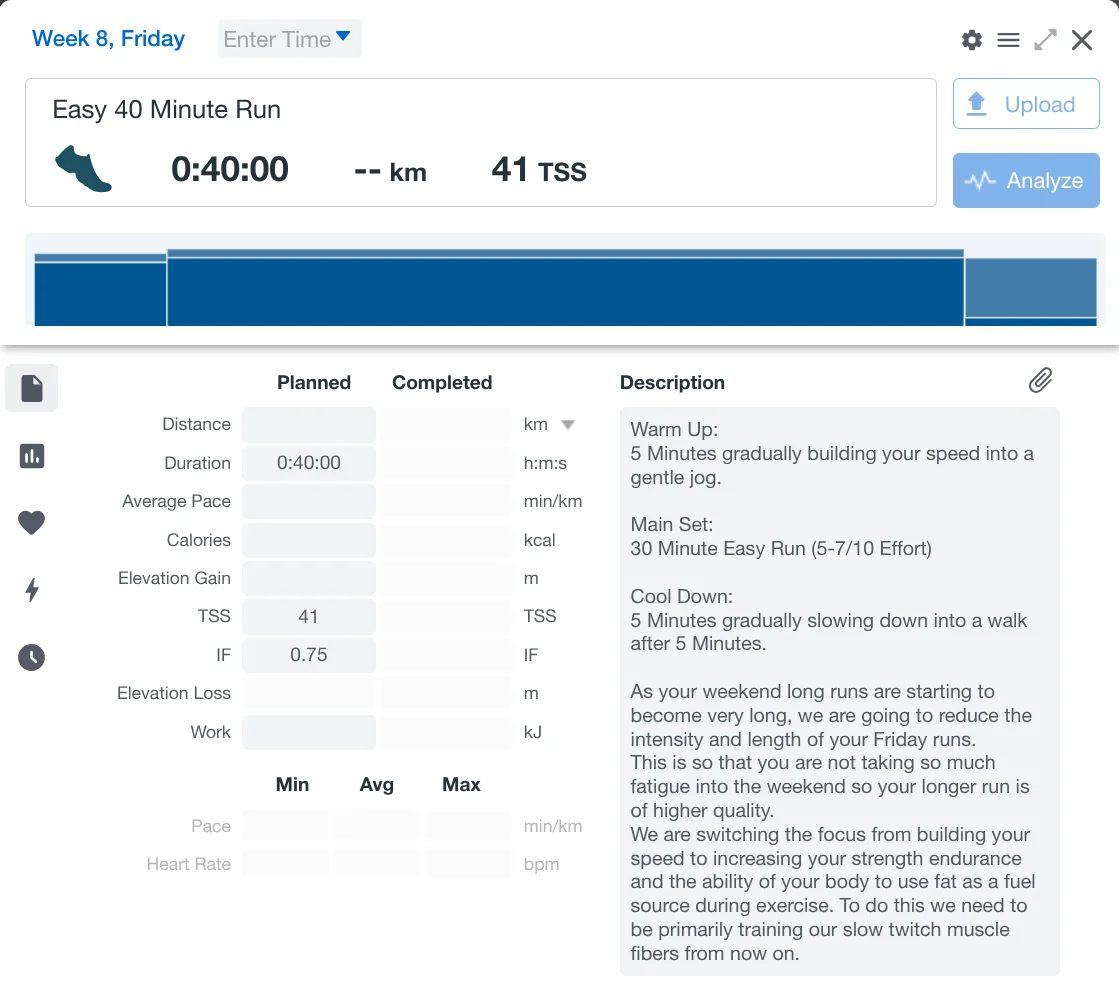Open the bar chart sidebar icon
Viewport: 1119px width, 986px height.
coord(32,456)
